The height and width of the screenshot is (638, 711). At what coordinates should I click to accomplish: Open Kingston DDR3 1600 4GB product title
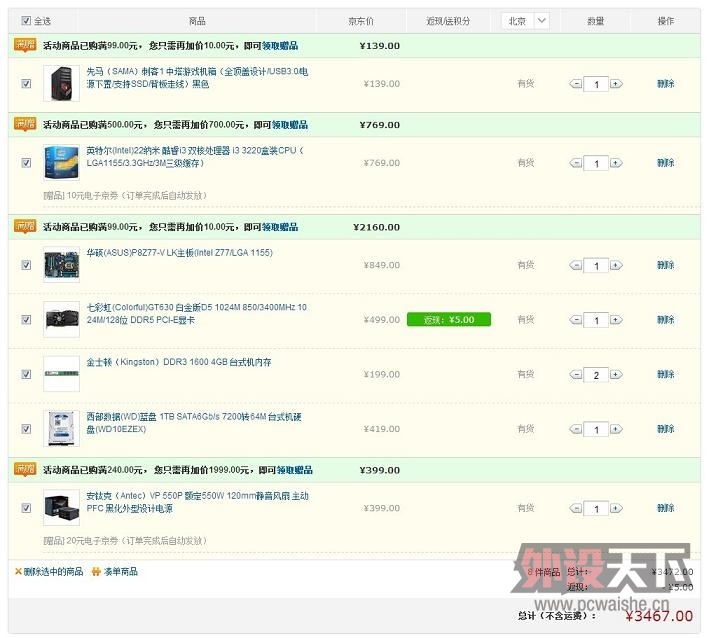[179, 362]
